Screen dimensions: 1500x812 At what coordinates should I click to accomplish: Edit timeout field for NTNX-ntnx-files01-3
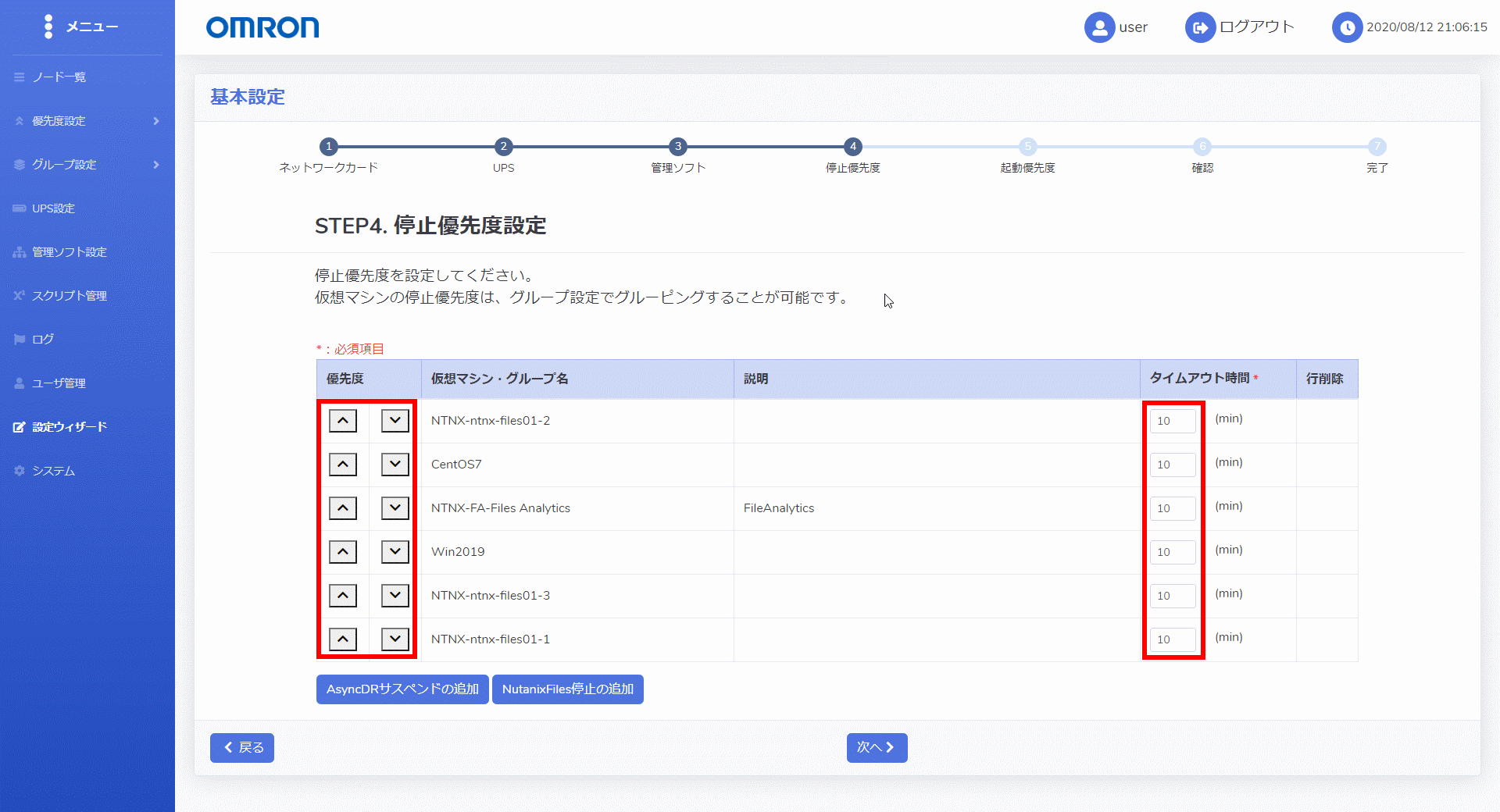1173,596
